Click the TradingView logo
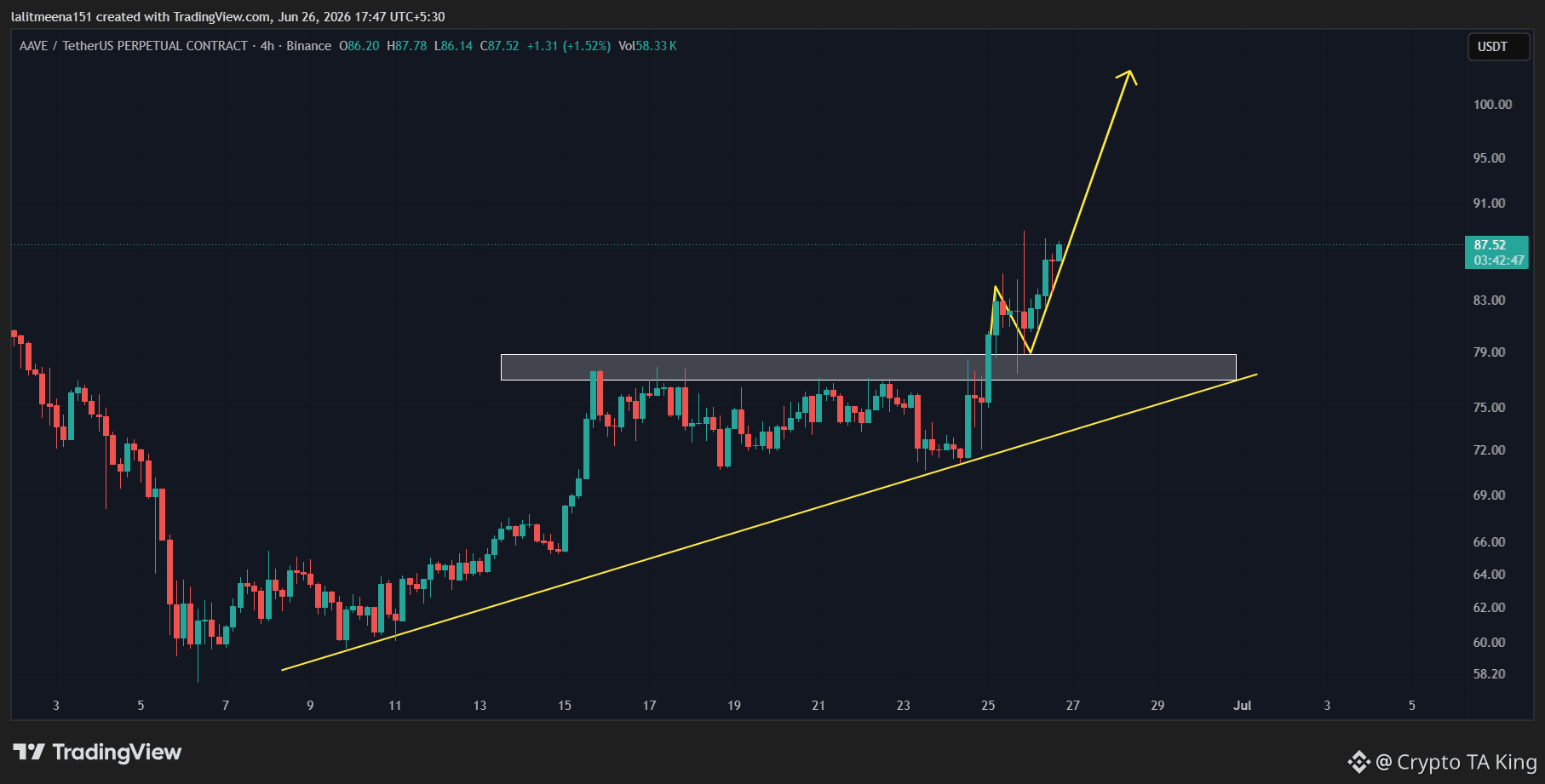 tap(98, 753)
